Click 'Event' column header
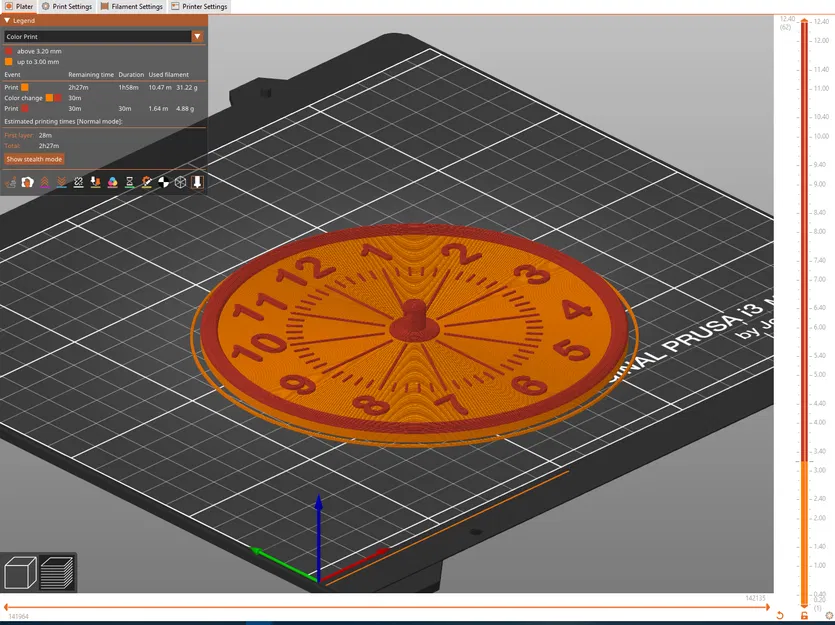Image resolution: width=835 pixels, height=625 pixels. pos(12,75)
